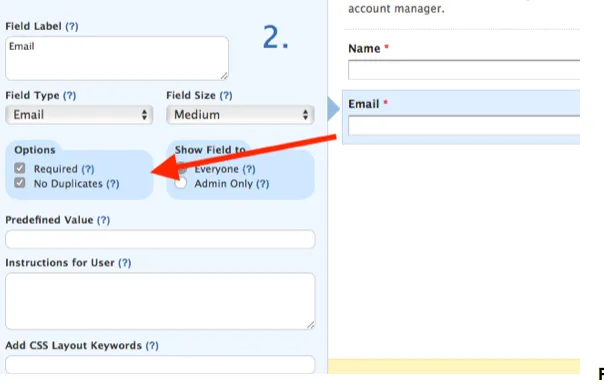
Task: Select the Name field in form preview
Action: pos(464,70)
